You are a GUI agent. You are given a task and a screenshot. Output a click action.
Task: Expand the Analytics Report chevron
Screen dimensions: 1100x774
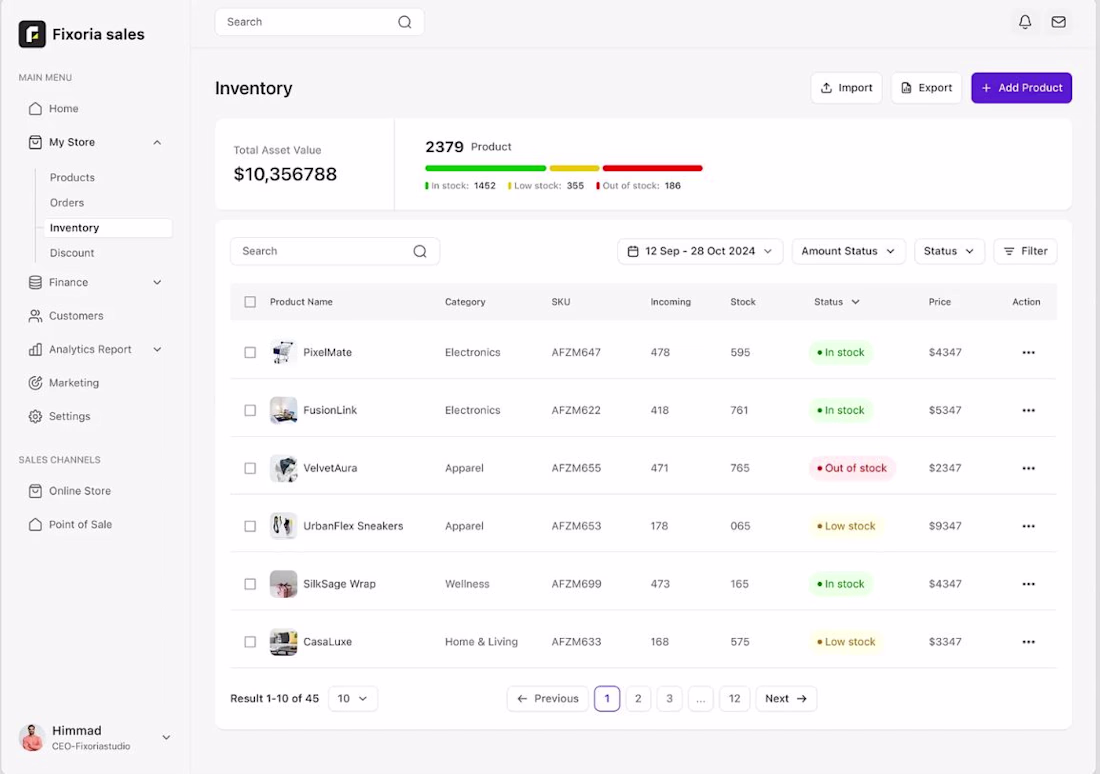157,349
